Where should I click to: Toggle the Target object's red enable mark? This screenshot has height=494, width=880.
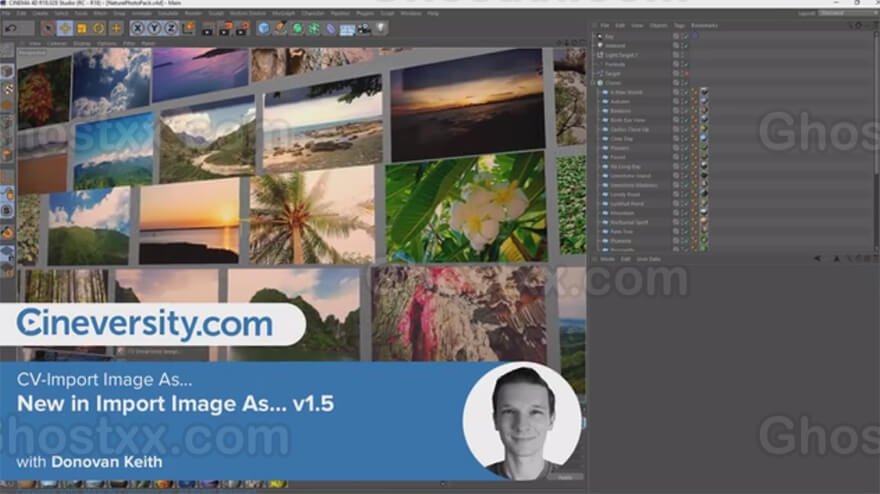[686, 74]
